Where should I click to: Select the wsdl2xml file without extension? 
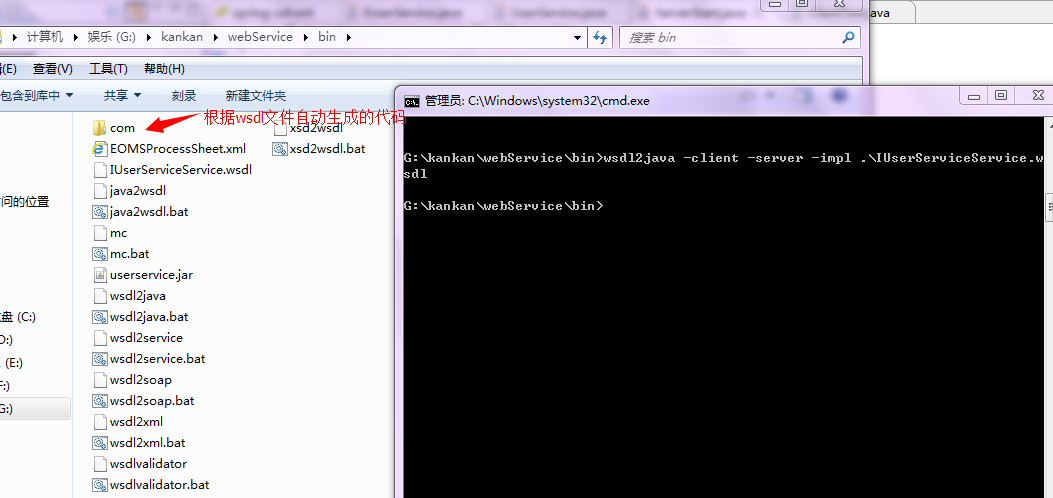point(136,421)
